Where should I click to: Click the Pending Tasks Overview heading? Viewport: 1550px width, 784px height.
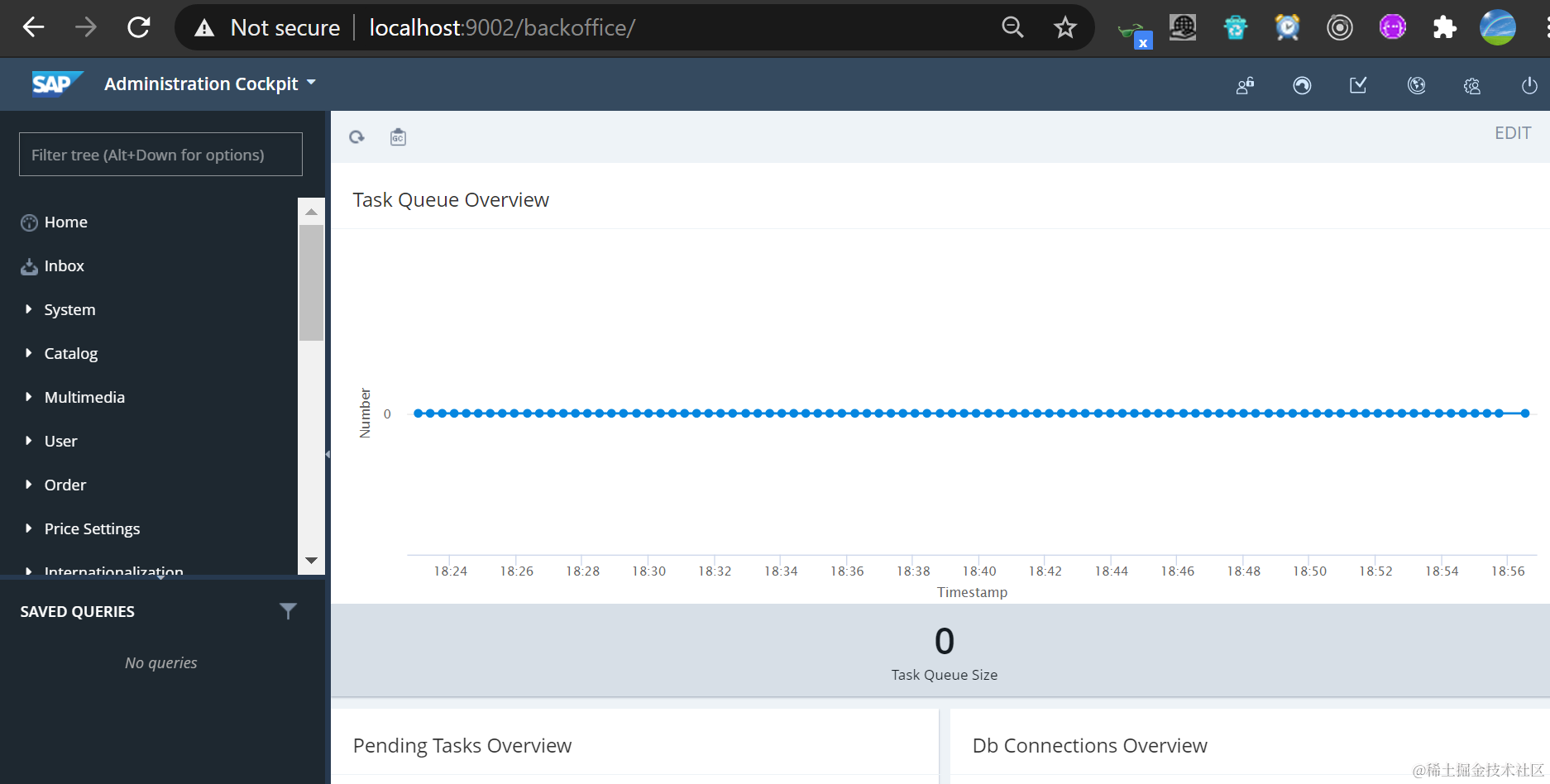(462, 746)
